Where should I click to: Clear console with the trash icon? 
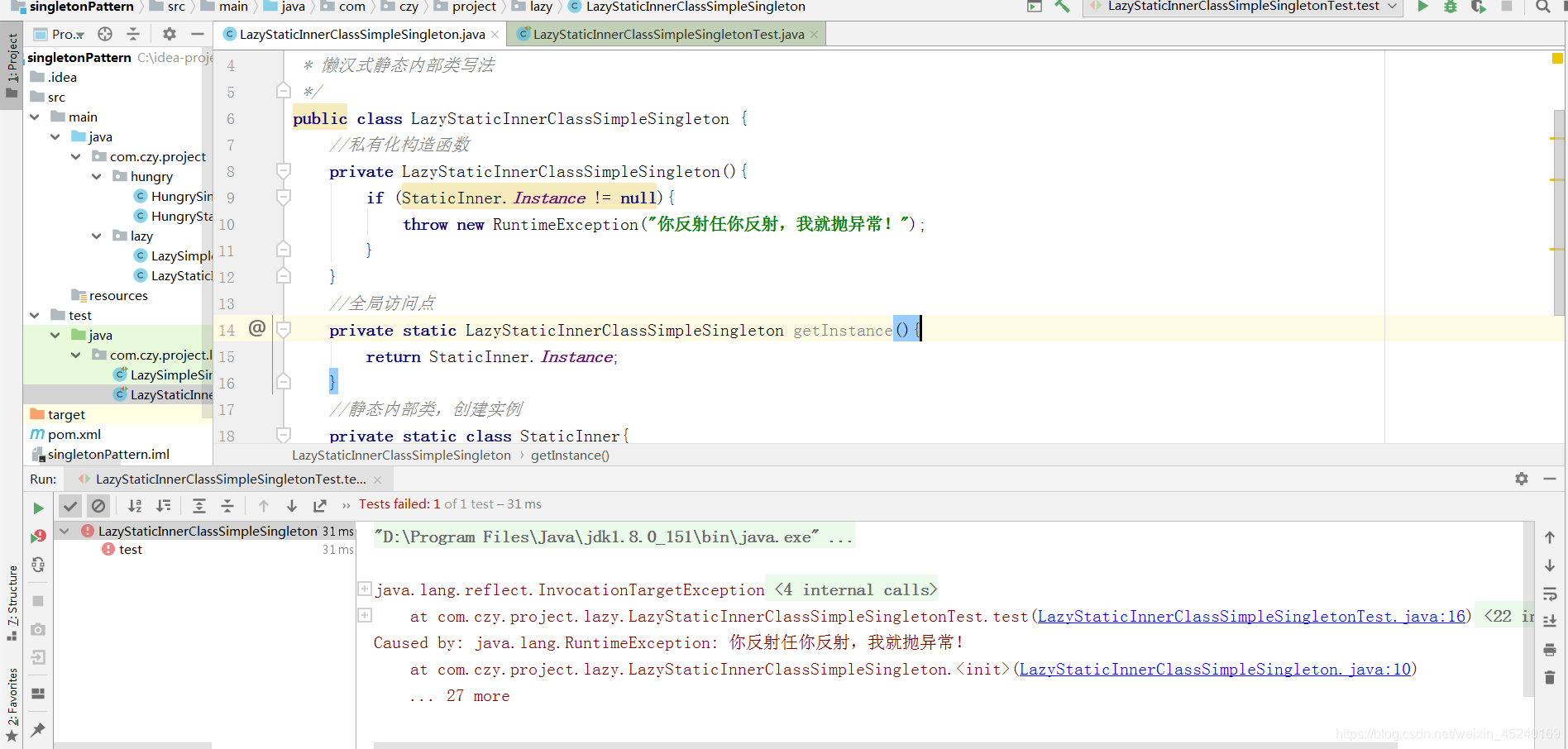(x=1550, y=678)
